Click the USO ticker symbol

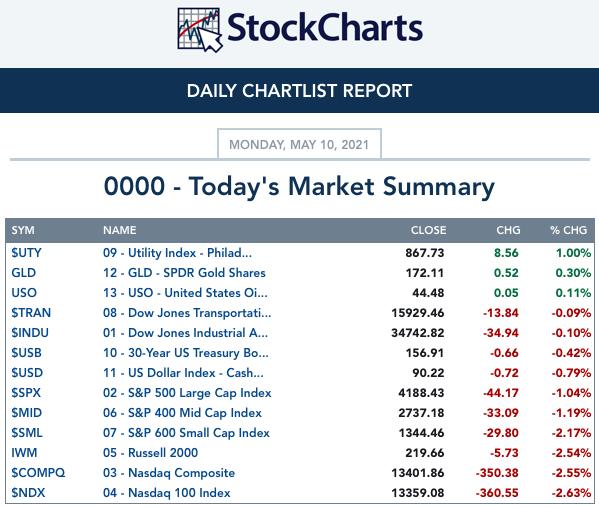pos(24,293)
